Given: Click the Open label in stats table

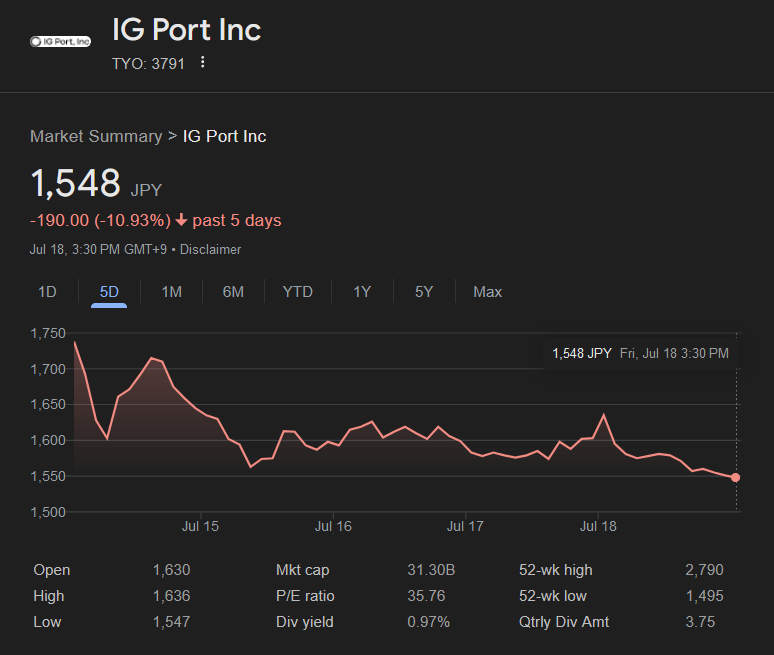Looking at the screenshot, I should point(51,570).
